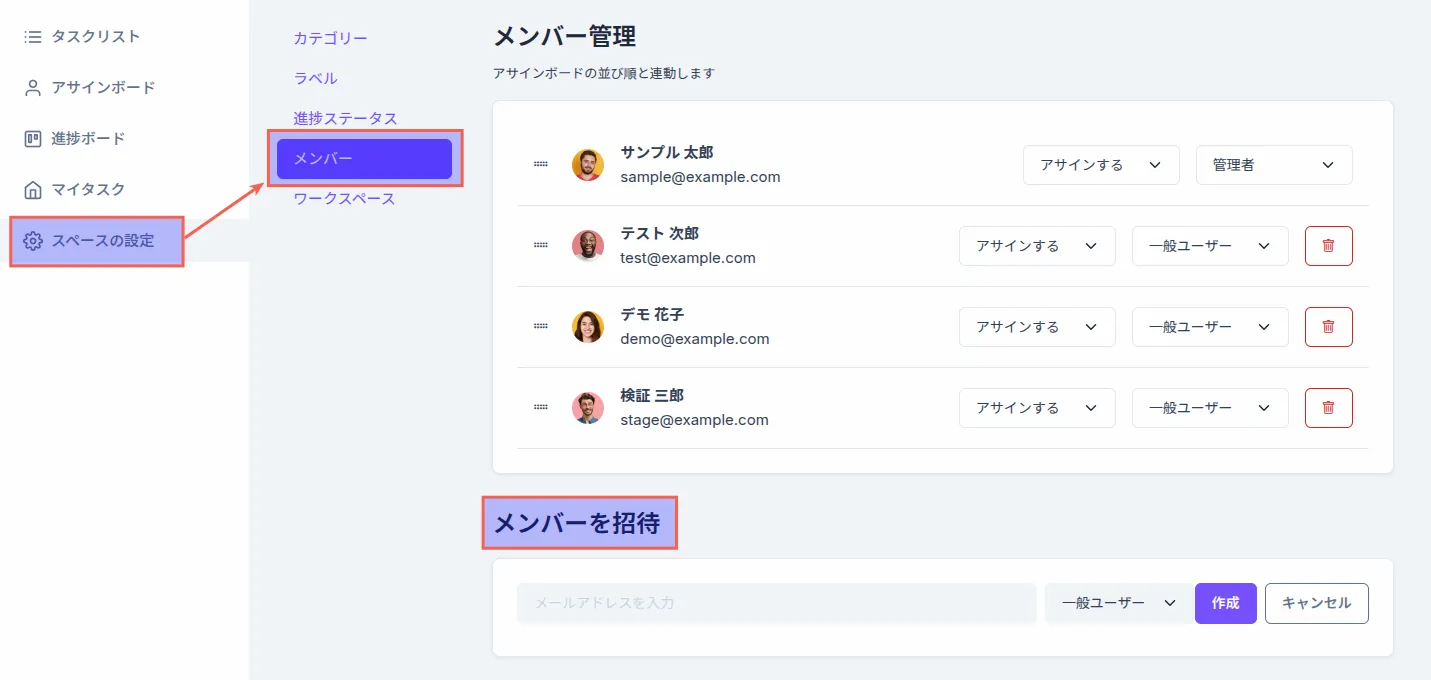The image size is (1431, 680).
Task: Open the 管理者 role dropdown for サンプル太郎
Action: coord(1273,164)
